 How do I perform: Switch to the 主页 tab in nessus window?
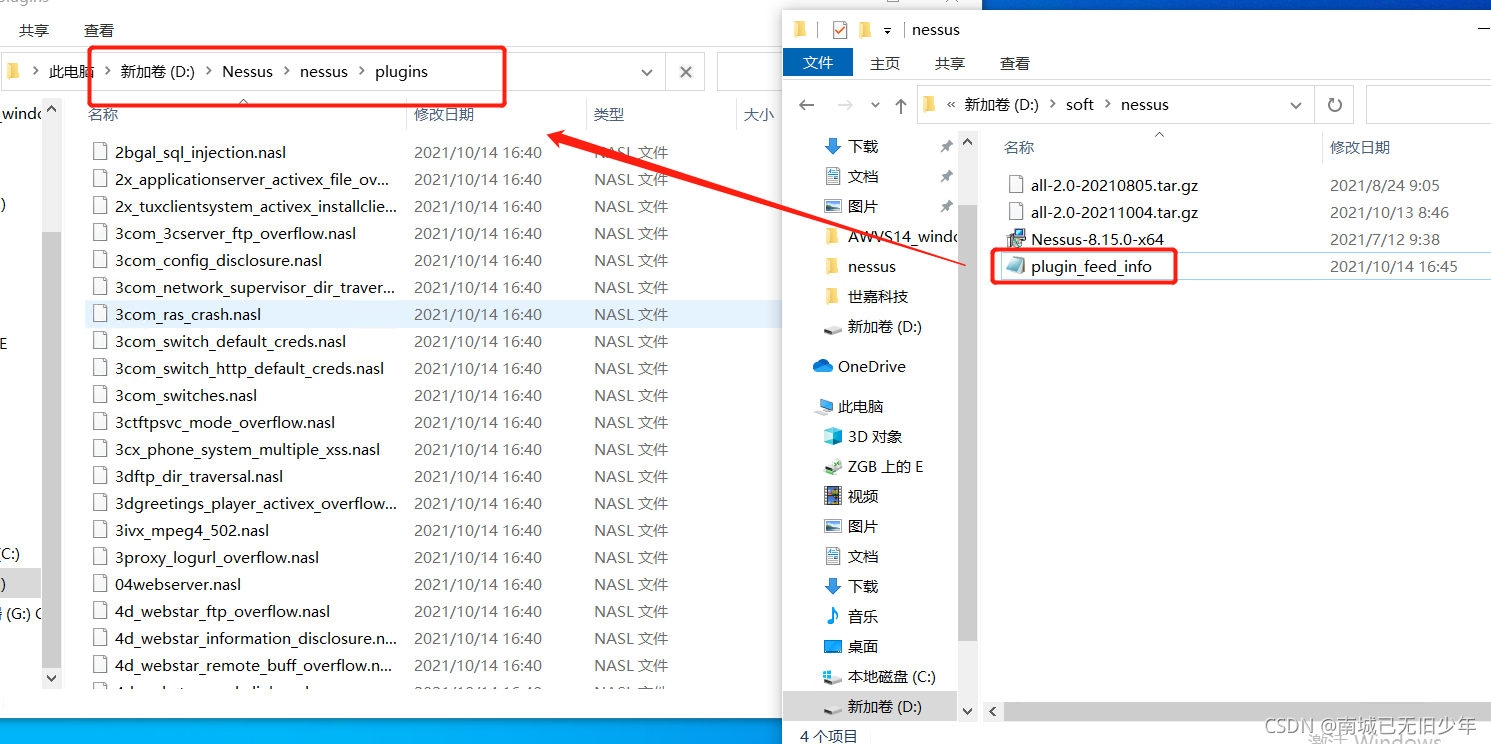(x=884, y=63)
